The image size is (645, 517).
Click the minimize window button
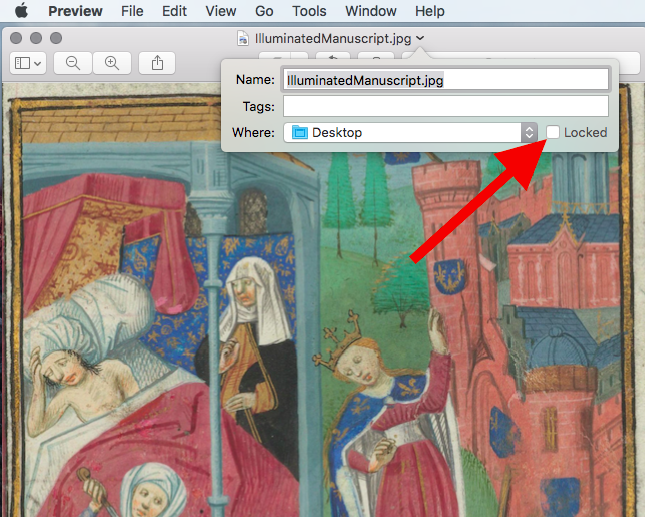point(36,38)
